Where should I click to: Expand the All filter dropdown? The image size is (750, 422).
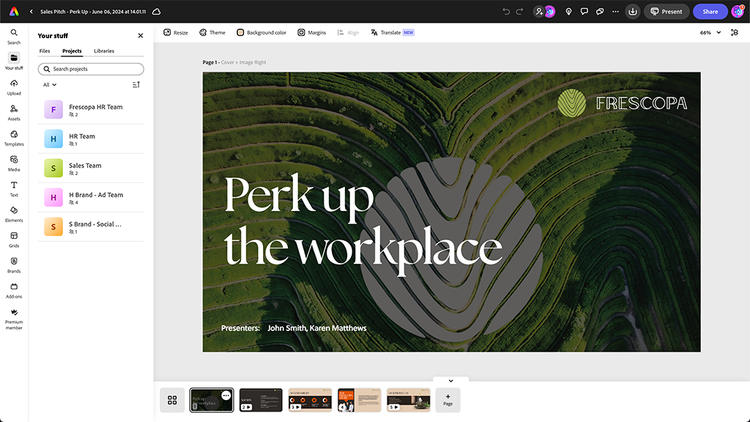(48, 85)
